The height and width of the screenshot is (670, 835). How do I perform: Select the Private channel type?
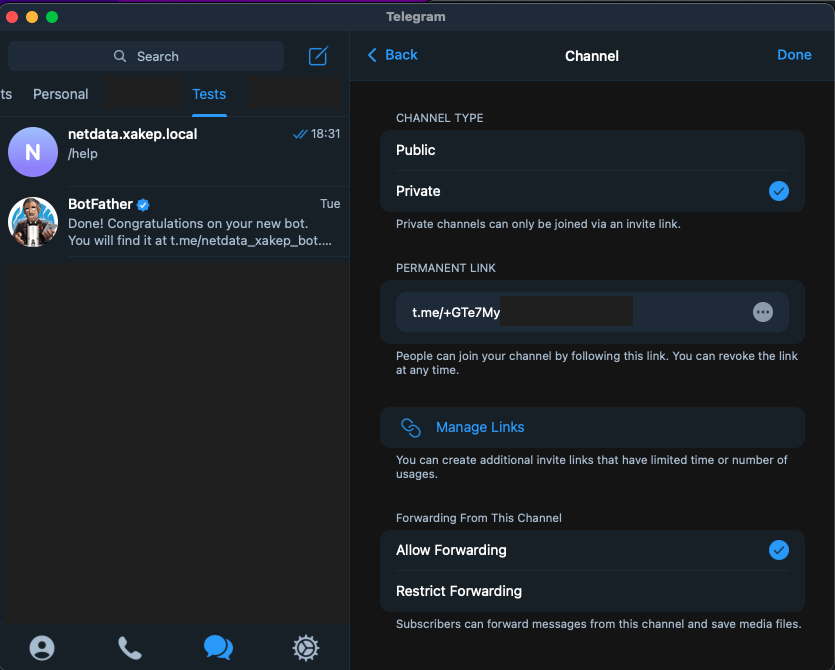pos(592,191)
